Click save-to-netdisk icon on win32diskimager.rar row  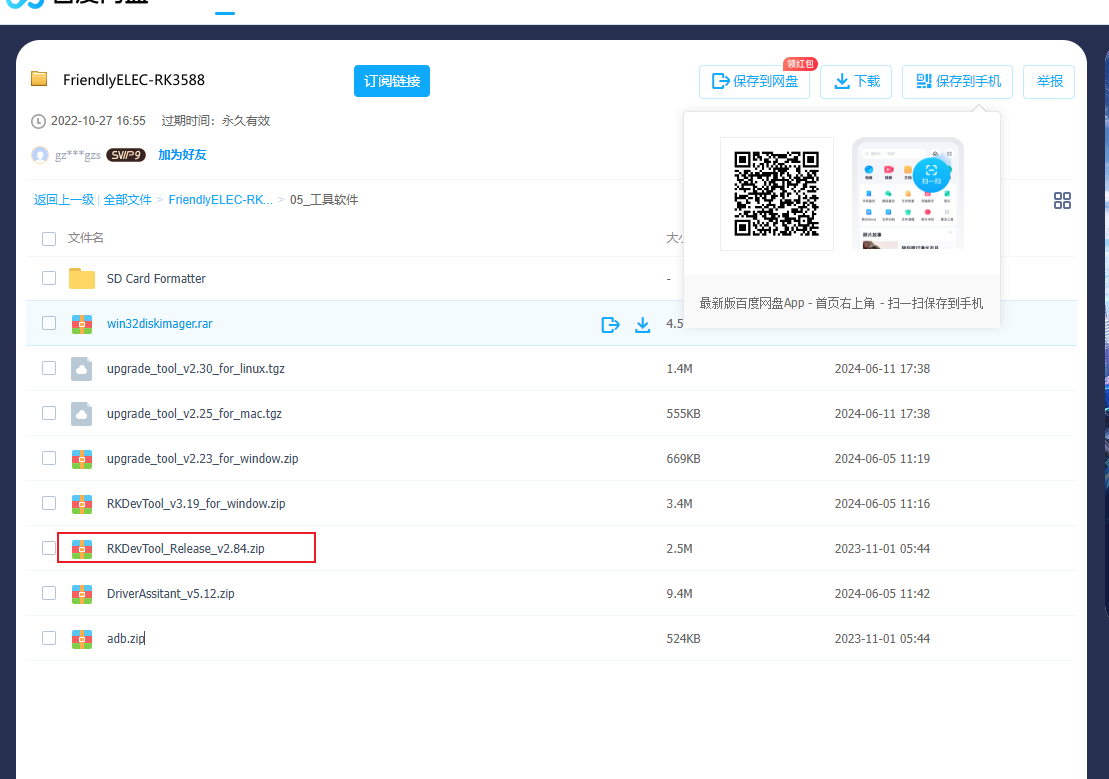click(x=610, y=325)
